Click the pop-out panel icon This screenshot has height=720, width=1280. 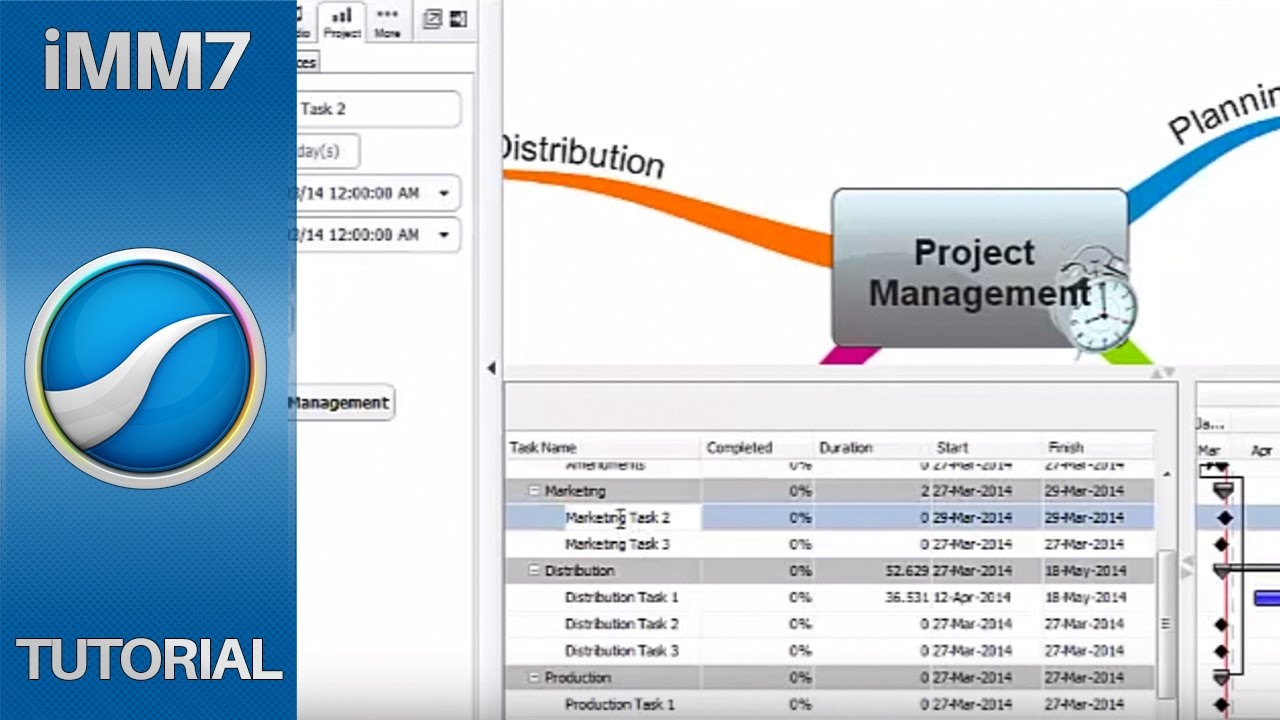click(x=433, y=19)
